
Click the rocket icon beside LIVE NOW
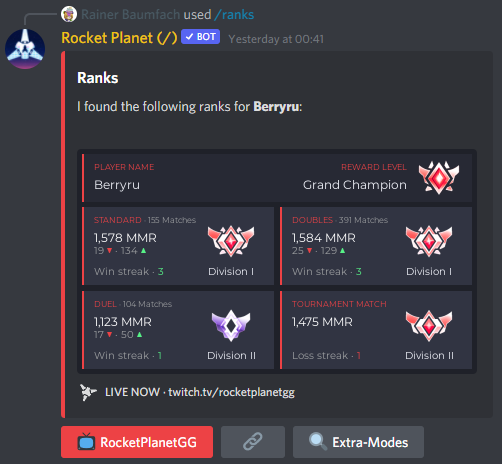88,392
